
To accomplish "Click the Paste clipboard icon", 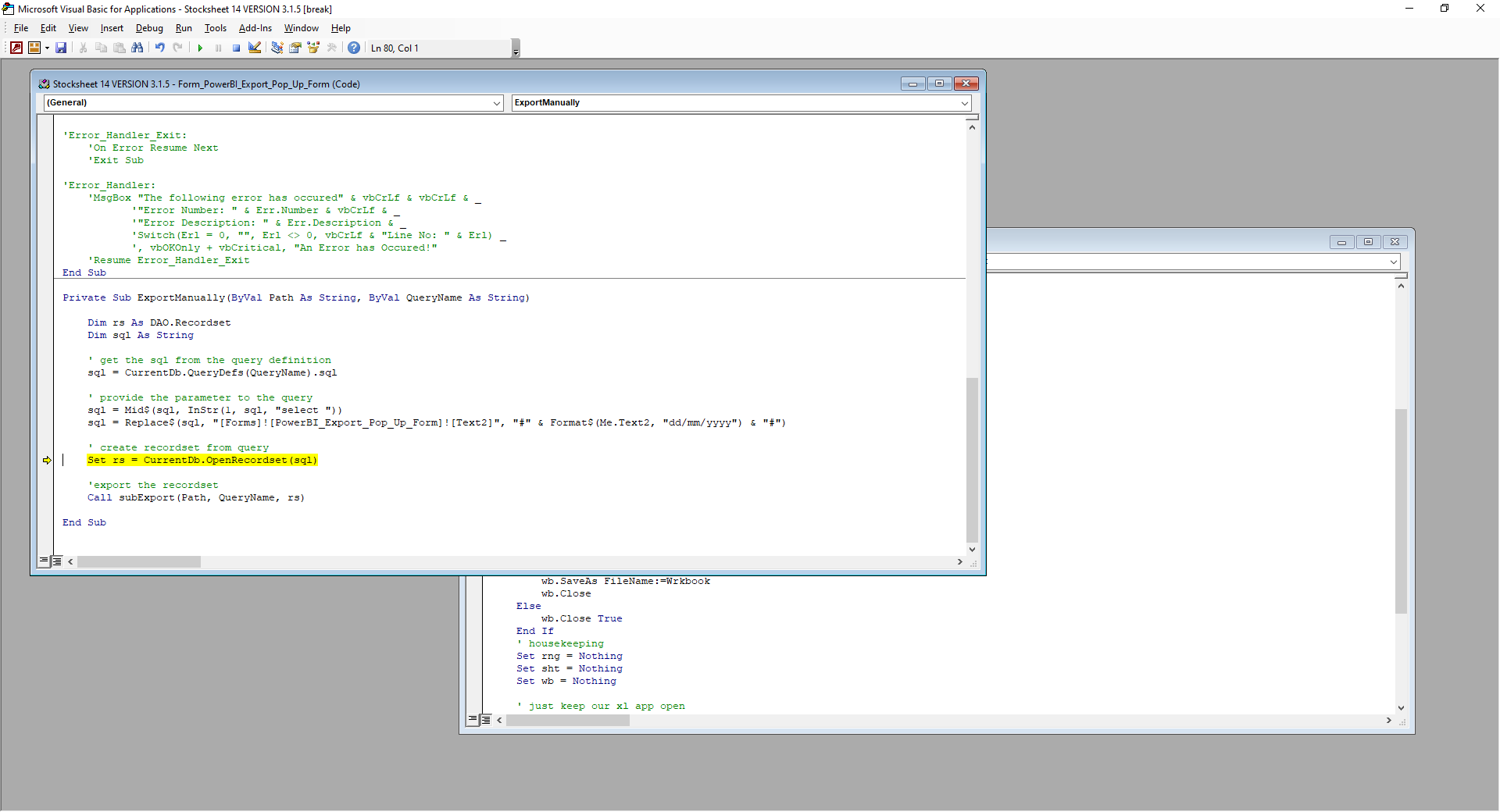I will pyautogui.click(x=119, y=48).
